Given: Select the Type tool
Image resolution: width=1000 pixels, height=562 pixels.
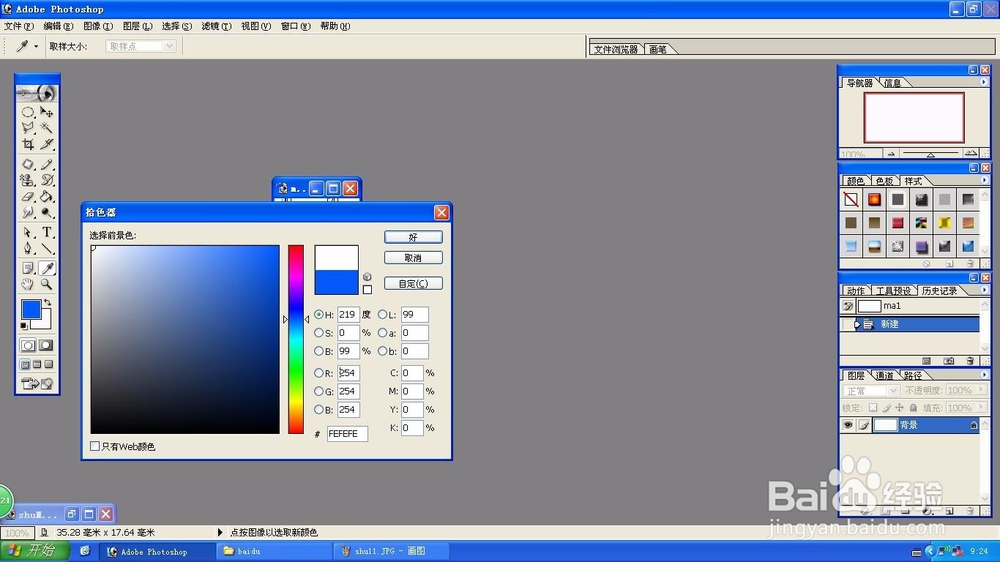Looking at the screenshot, I should click(47, 232).
